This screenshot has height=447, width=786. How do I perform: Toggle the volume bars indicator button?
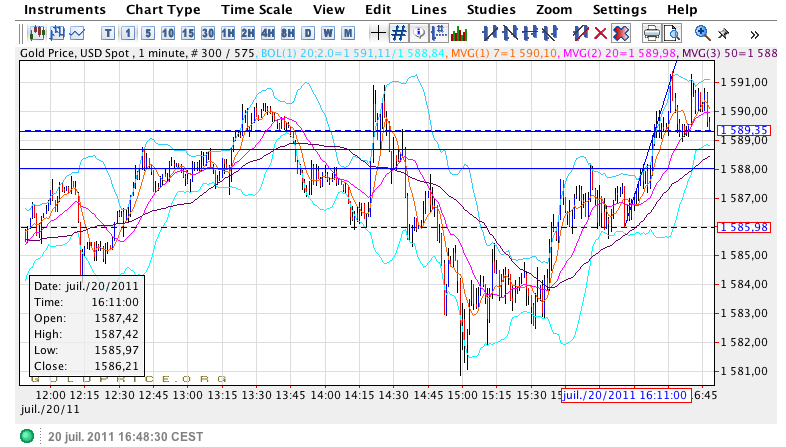coord(458,33)
